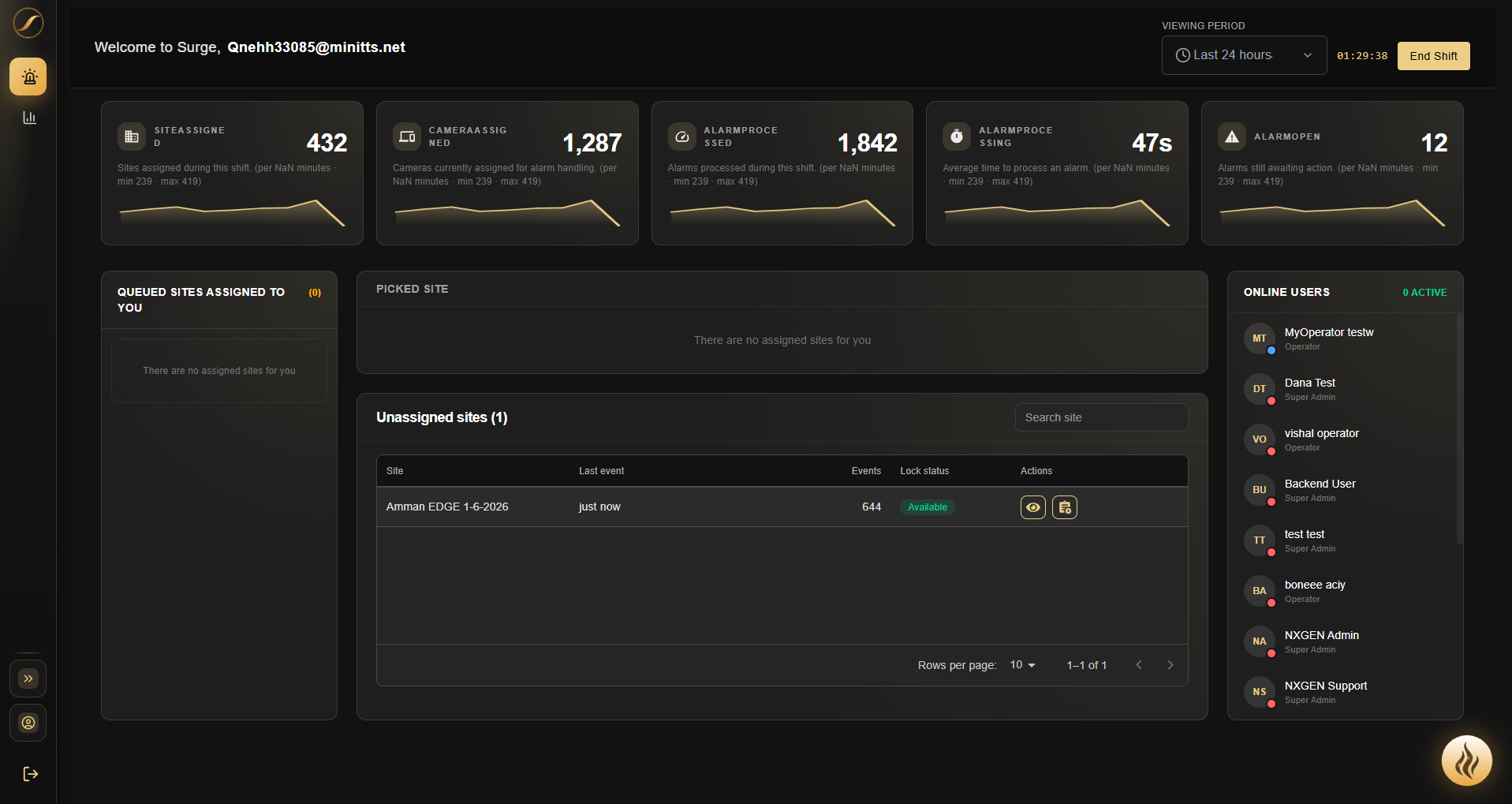Open the analytics bar chart sidebar icon
The width and height of the screenshot is (1512, 804).
(x=29, y=118)
